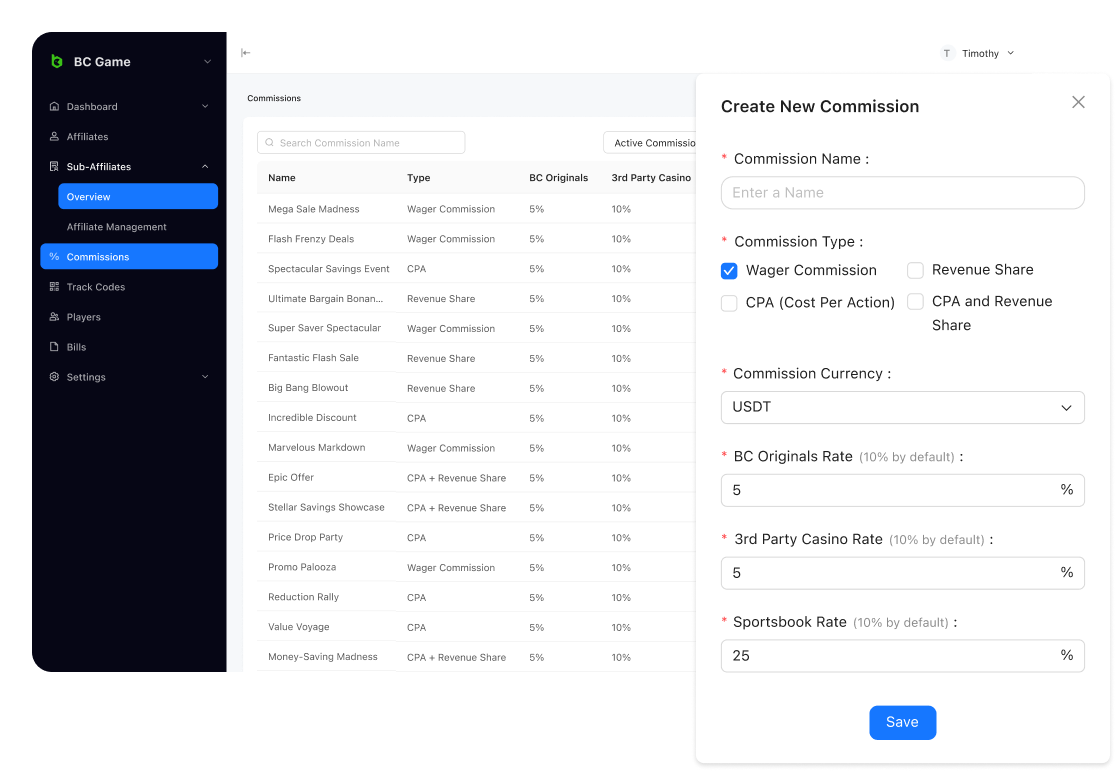Collapse the Sub-Affiliates sidebar section
Screen dimensions: 1116x771
205,167
